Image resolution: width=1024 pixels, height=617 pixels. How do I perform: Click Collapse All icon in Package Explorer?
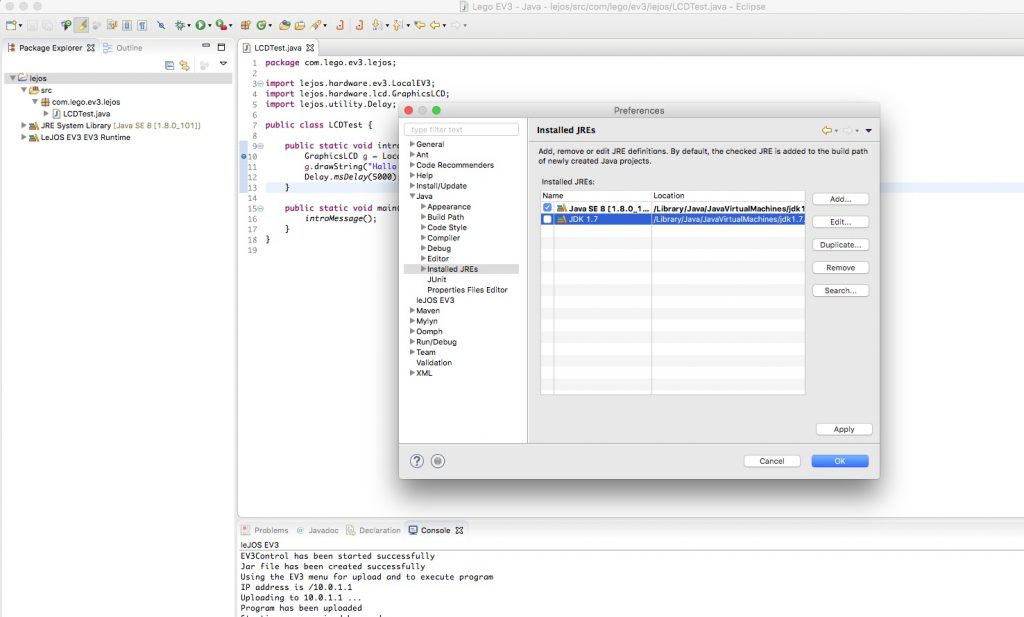[x=169, y=65]
